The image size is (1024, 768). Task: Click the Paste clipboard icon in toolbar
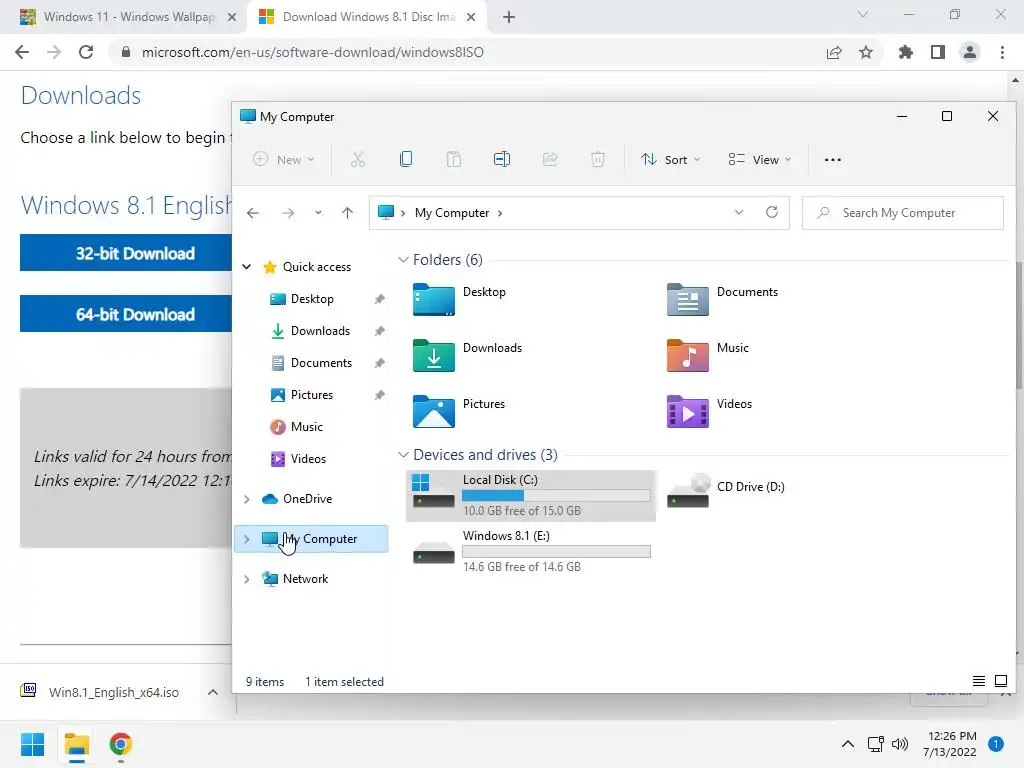click(454, 159)
